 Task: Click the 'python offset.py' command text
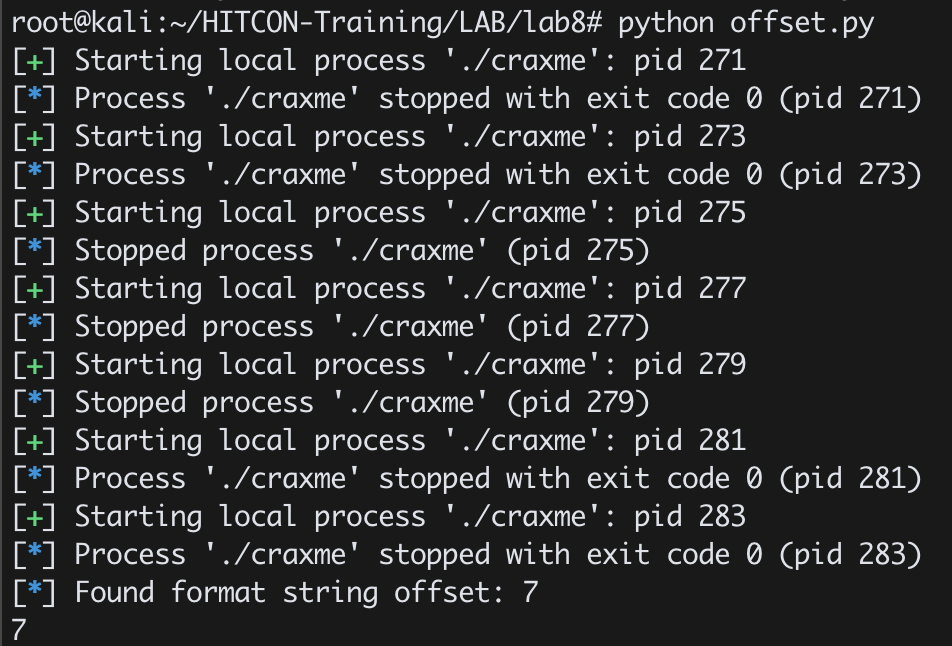[x=746, y=23]
